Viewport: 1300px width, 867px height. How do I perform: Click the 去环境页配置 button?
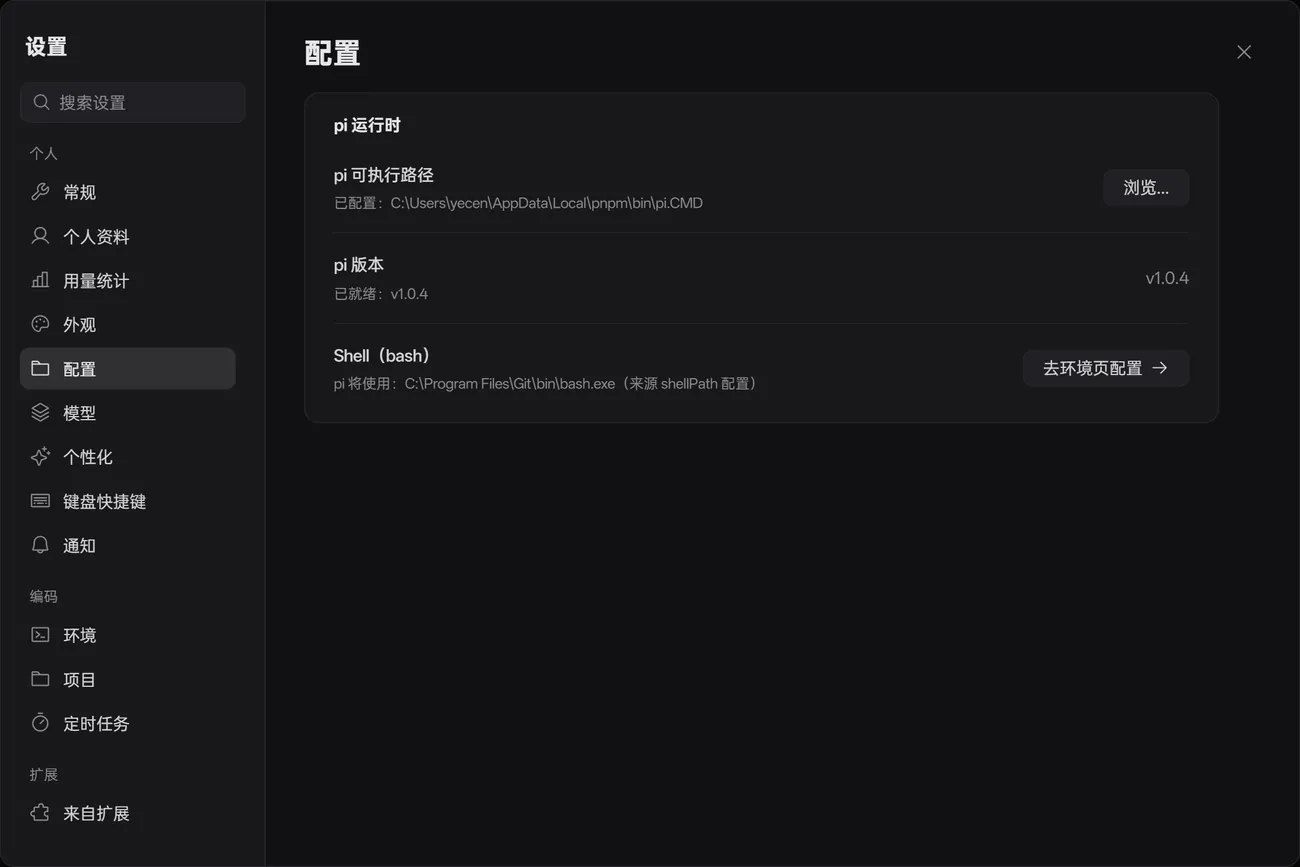pos(1105,368)
